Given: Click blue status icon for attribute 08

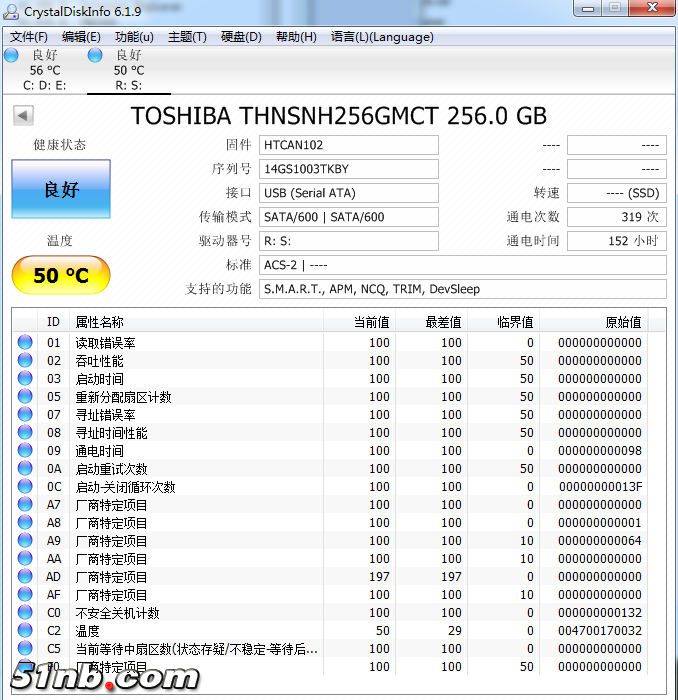Looking at the screenshot, I should tap(25, 432).
